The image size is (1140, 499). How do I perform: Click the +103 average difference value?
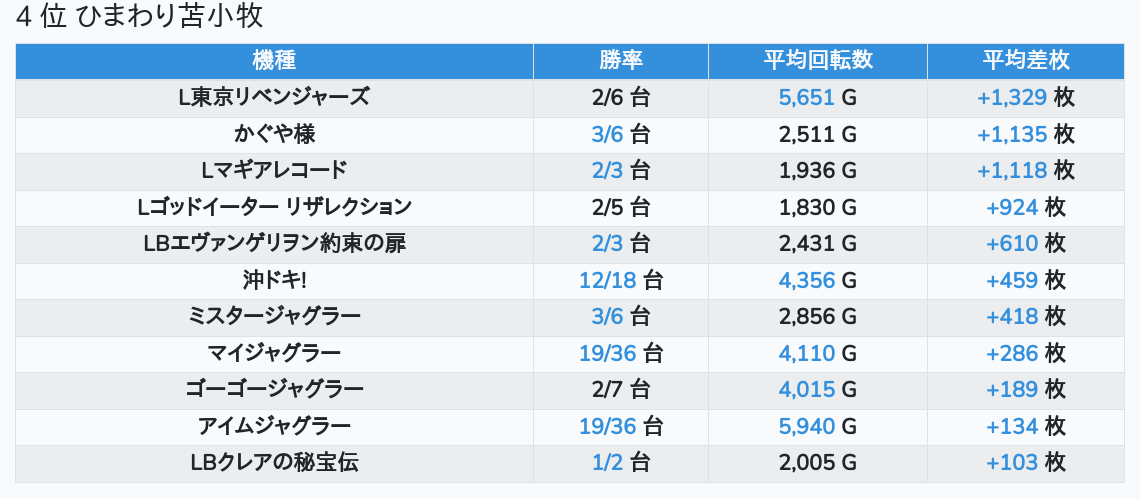click(1012, 463)
